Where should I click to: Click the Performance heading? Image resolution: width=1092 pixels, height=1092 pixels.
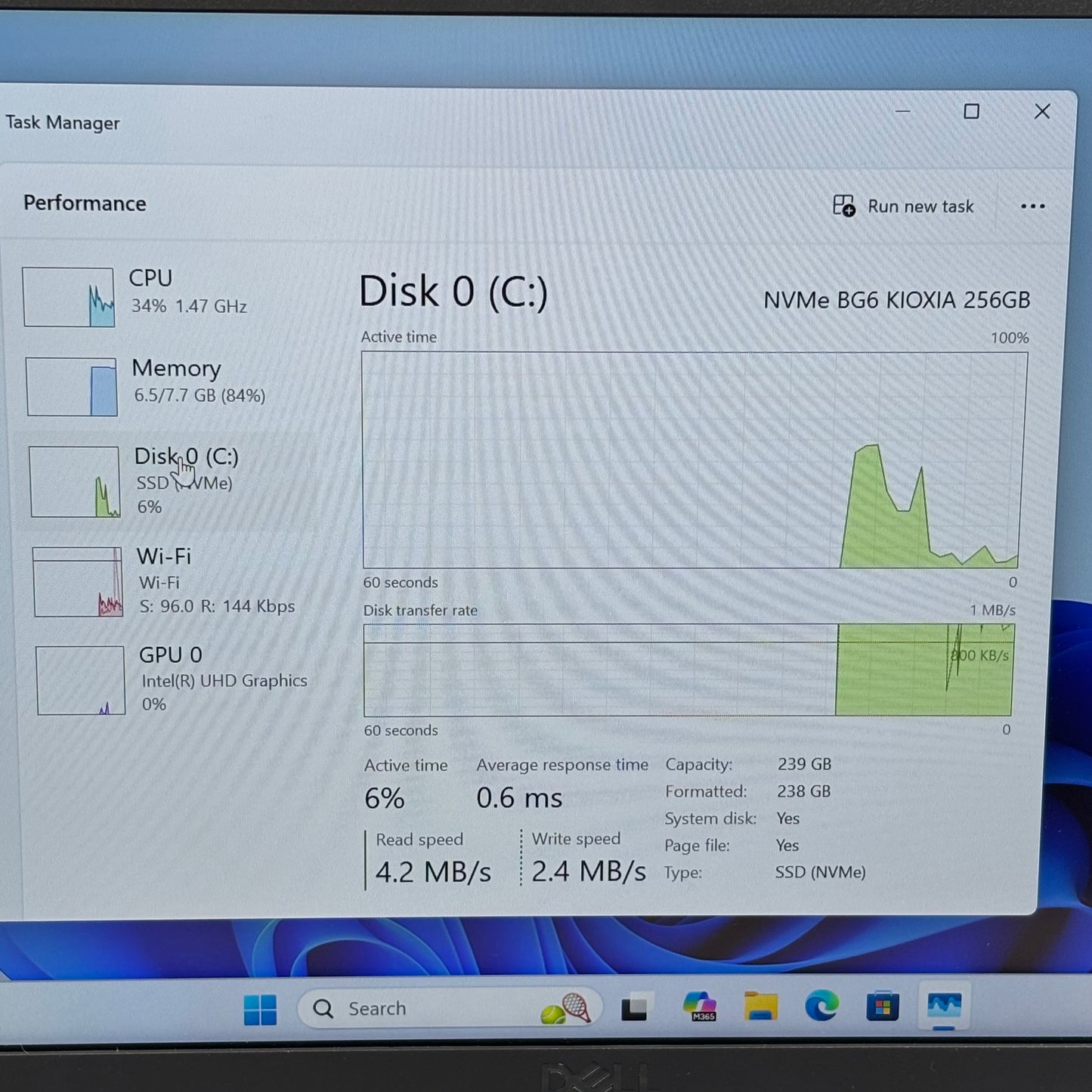pos(85,203)
